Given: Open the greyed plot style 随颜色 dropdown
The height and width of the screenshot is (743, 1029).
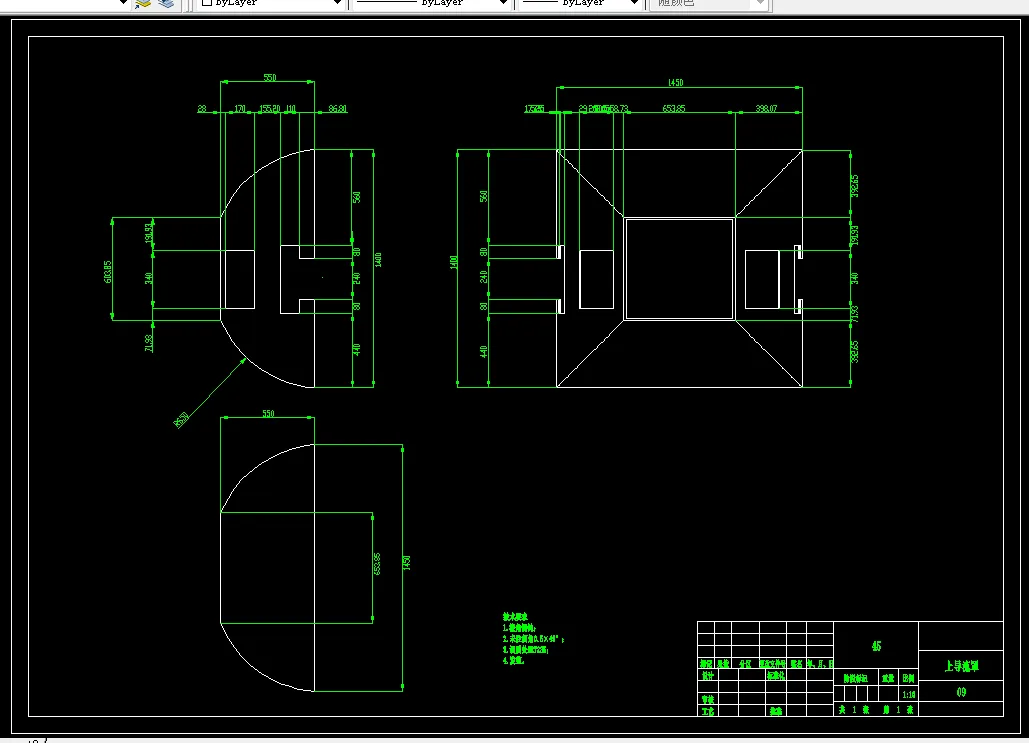Looking at the screenshot, I should coord(707,3).
